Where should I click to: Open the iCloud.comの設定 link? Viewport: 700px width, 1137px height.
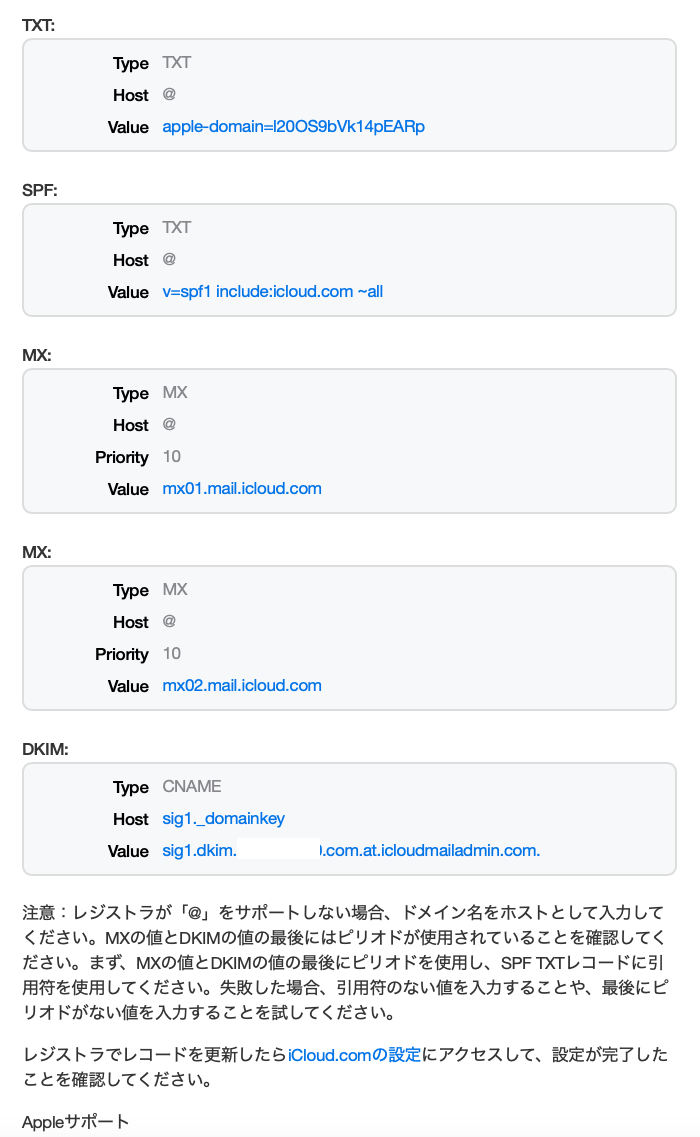pyautogui.click(x=354, y=1055)
